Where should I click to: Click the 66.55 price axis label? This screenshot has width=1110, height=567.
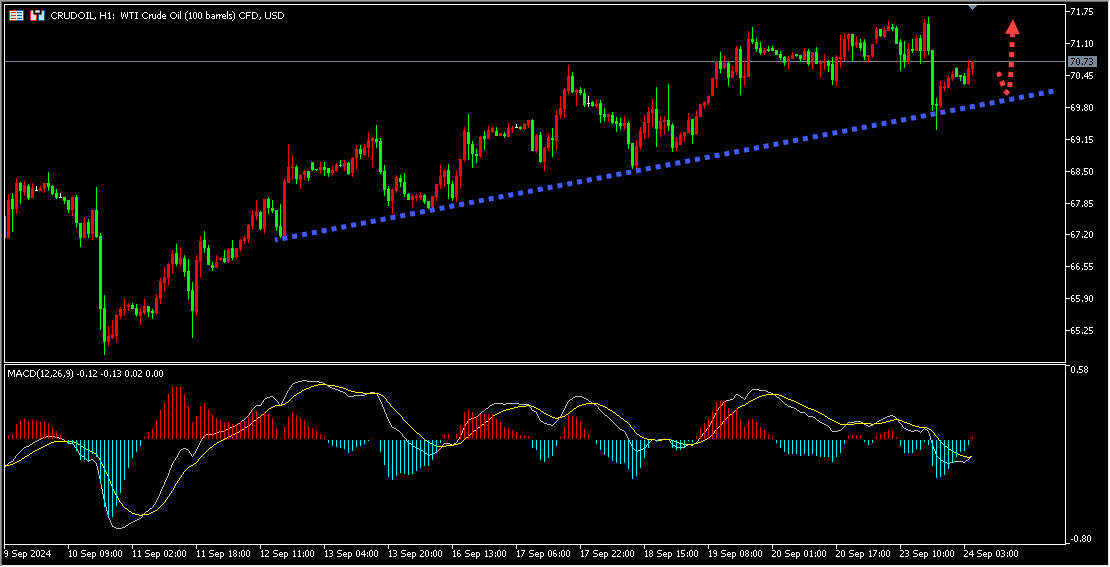tap(1083, 267)
